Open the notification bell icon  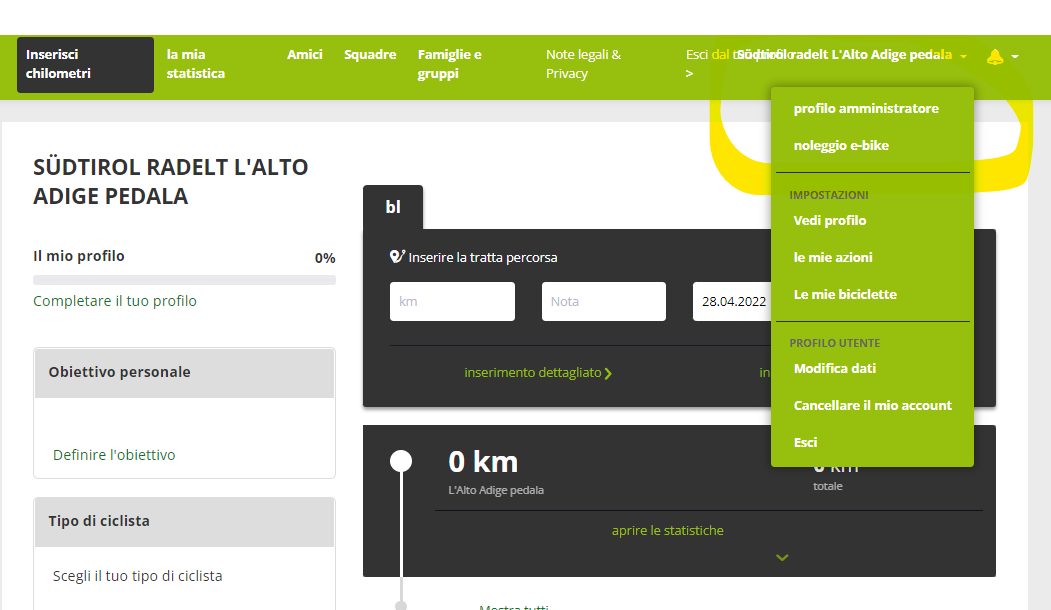pyautogui.click(x=995, y=56)
